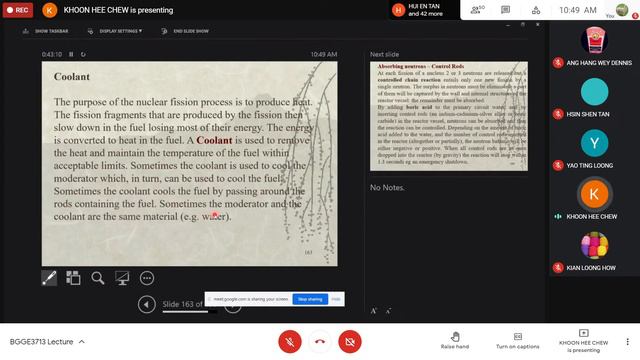
Task: Toggle the microphone mute button
Action: 290,342
